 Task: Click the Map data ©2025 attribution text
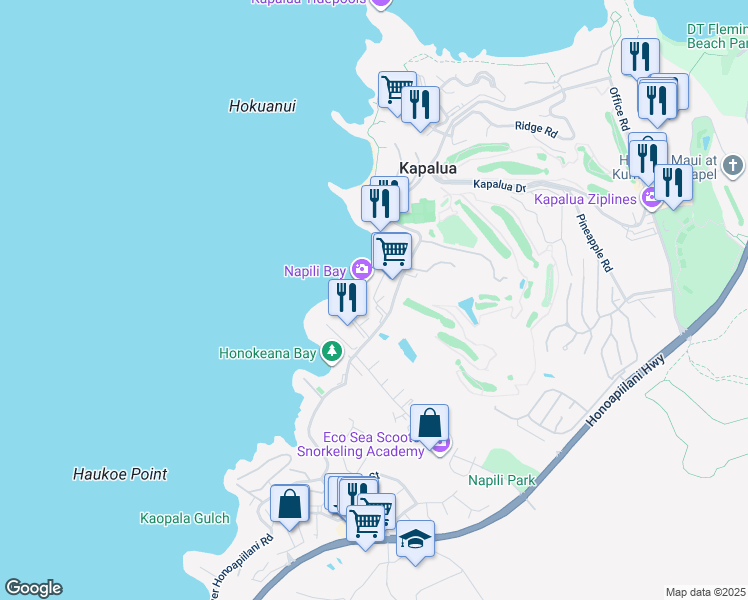coord(706,592)
